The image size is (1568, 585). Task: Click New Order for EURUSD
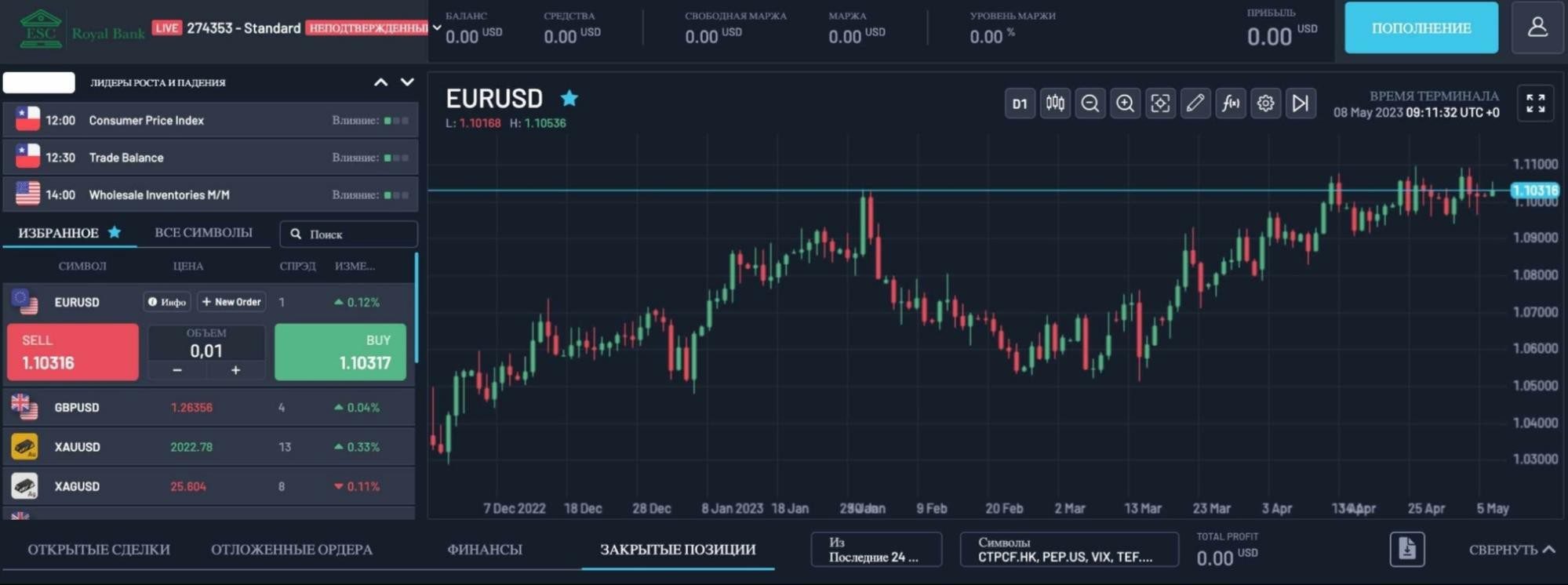coord(231,302)
